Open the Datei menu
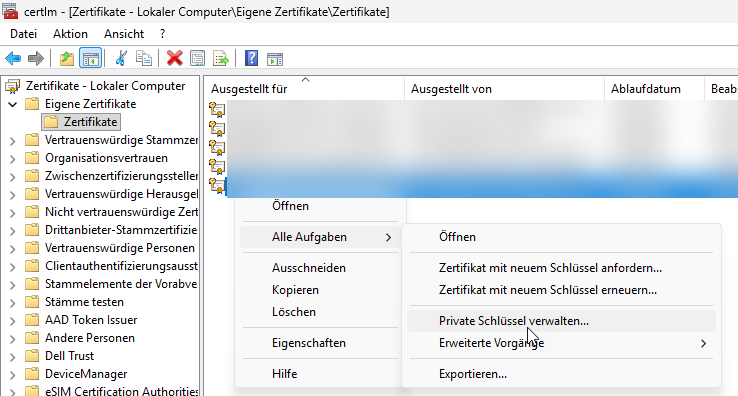738x396 pixels. pos(24,34)
